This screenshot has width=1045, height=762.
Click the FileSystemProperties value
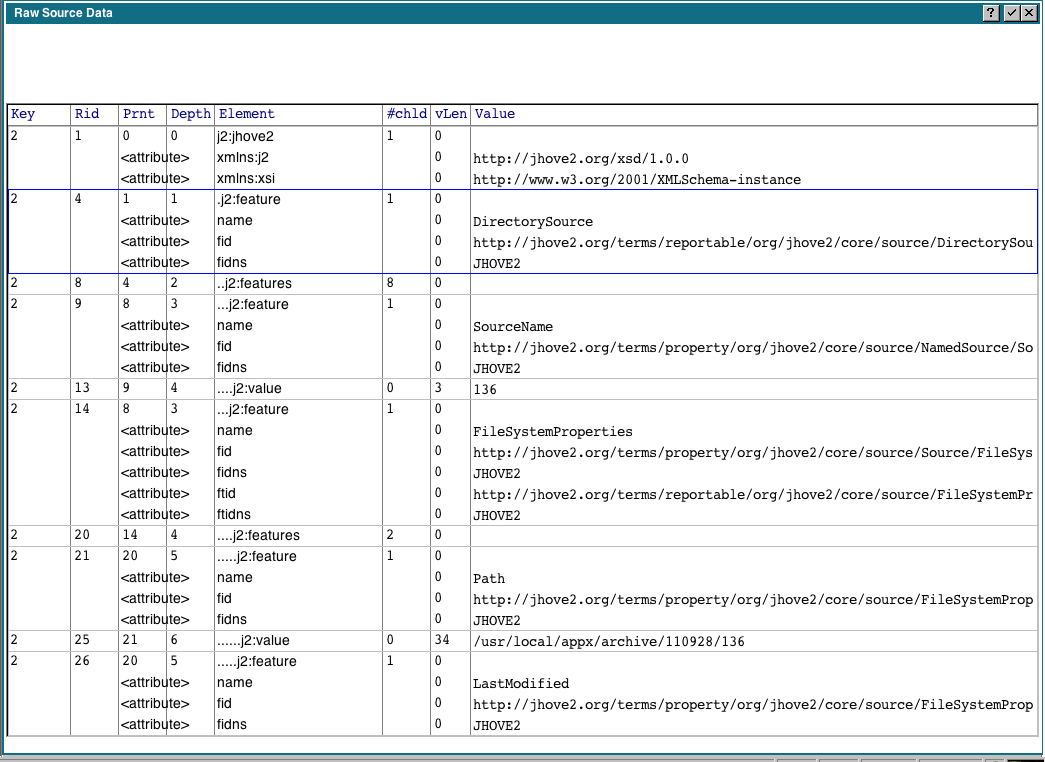552,431
